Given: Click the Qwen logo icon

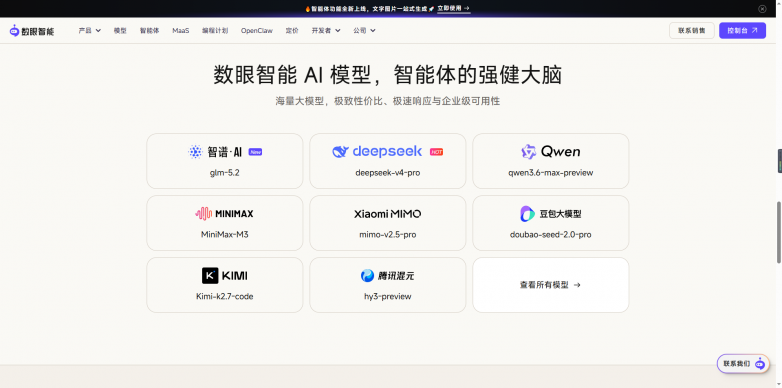Looking at the screenshot, I should (x=528, y=152).
